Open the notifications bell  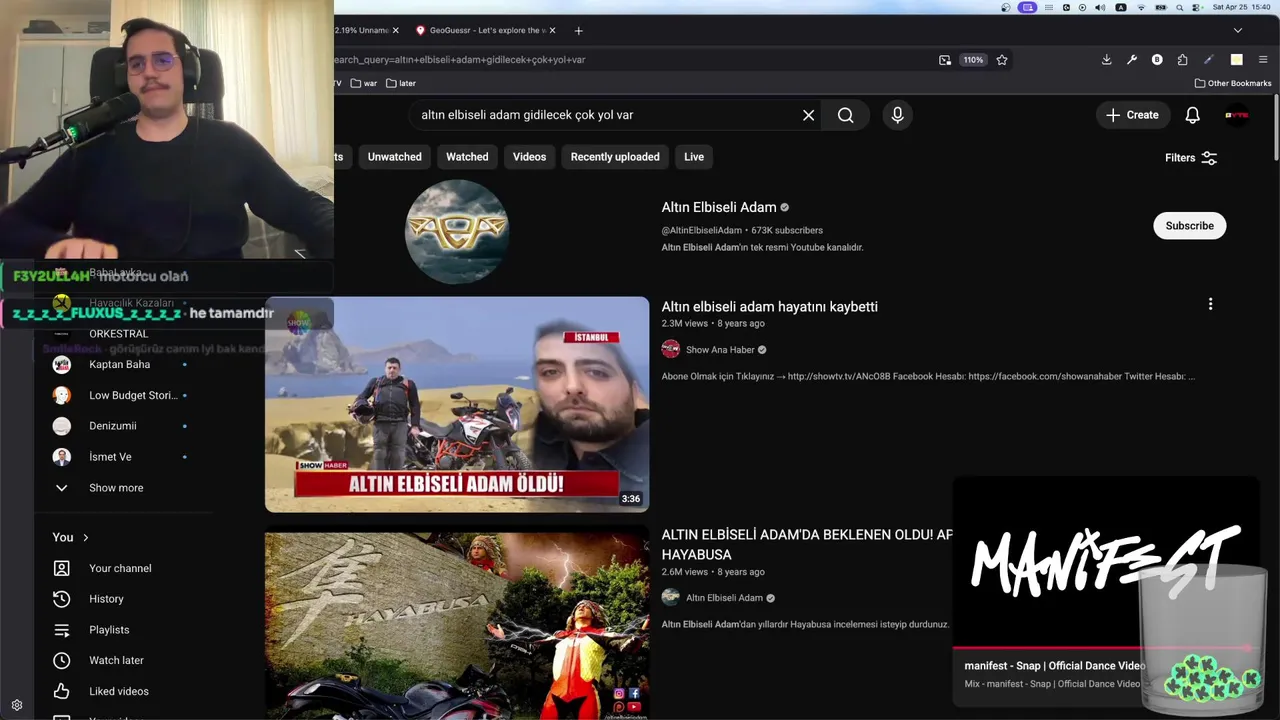[1192, 115]
